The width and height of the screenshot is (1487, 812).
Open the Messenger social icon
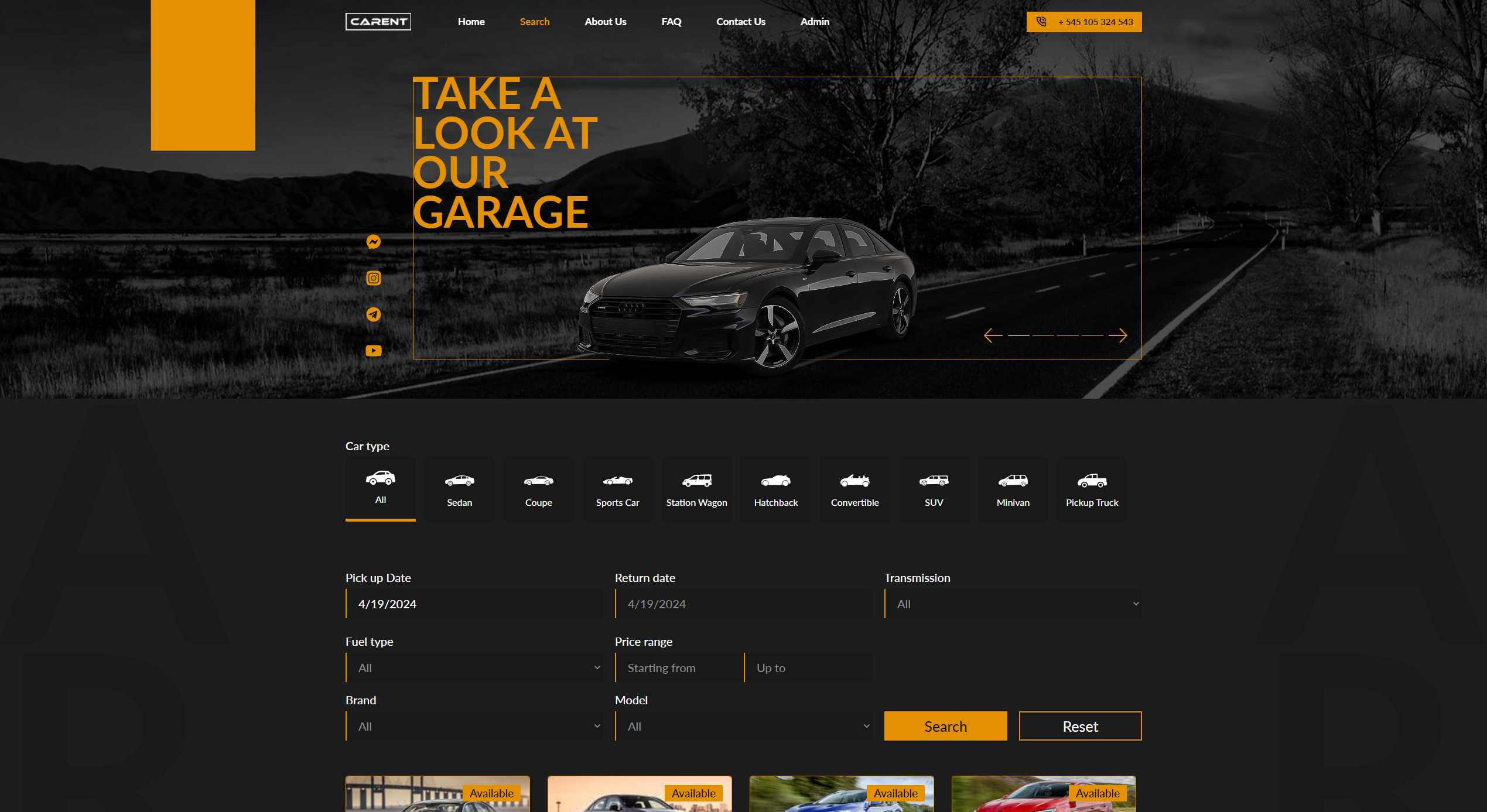point(373,242)
